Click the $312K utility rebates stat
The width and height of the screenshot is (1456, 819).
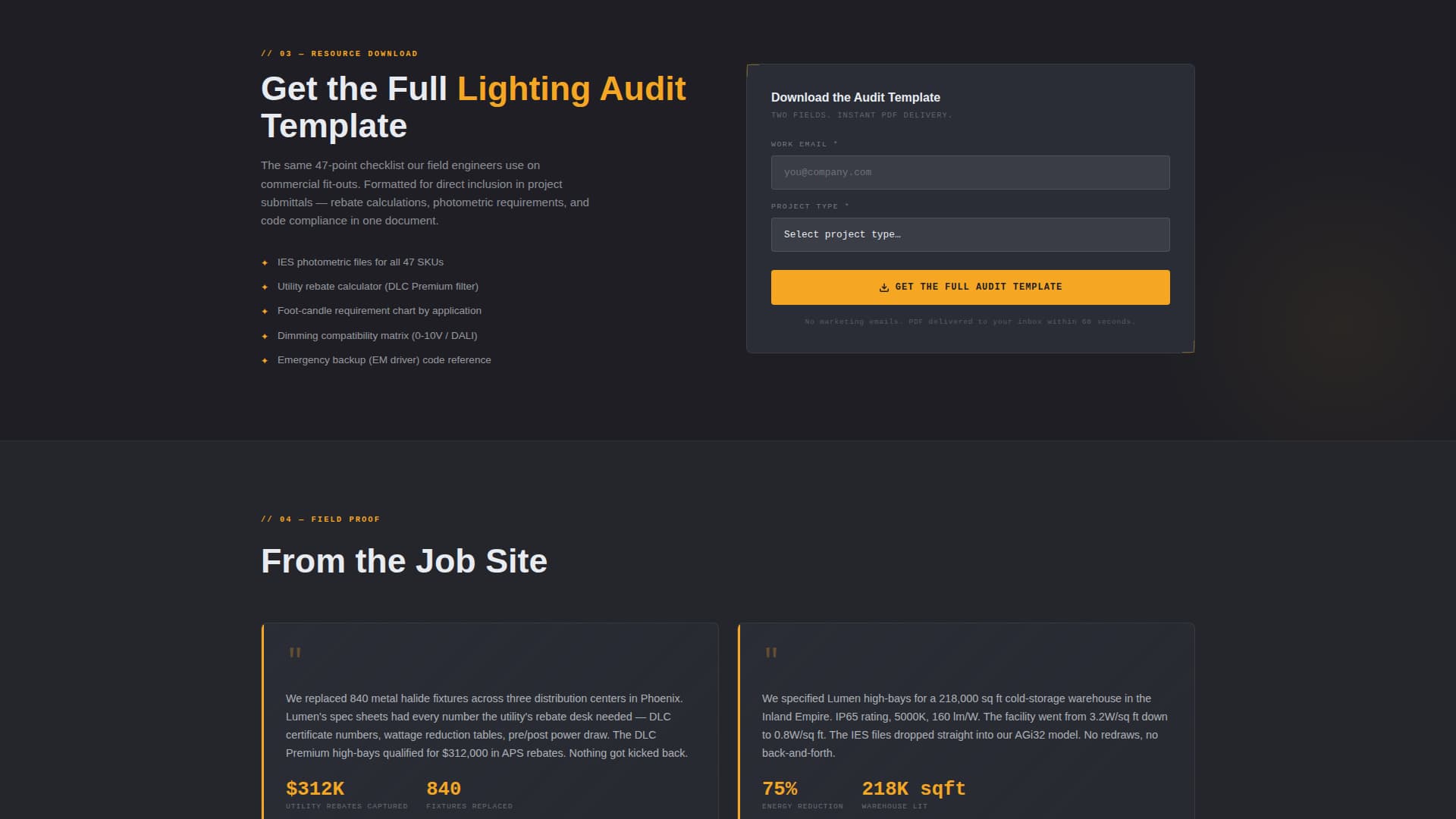[315, 789]
